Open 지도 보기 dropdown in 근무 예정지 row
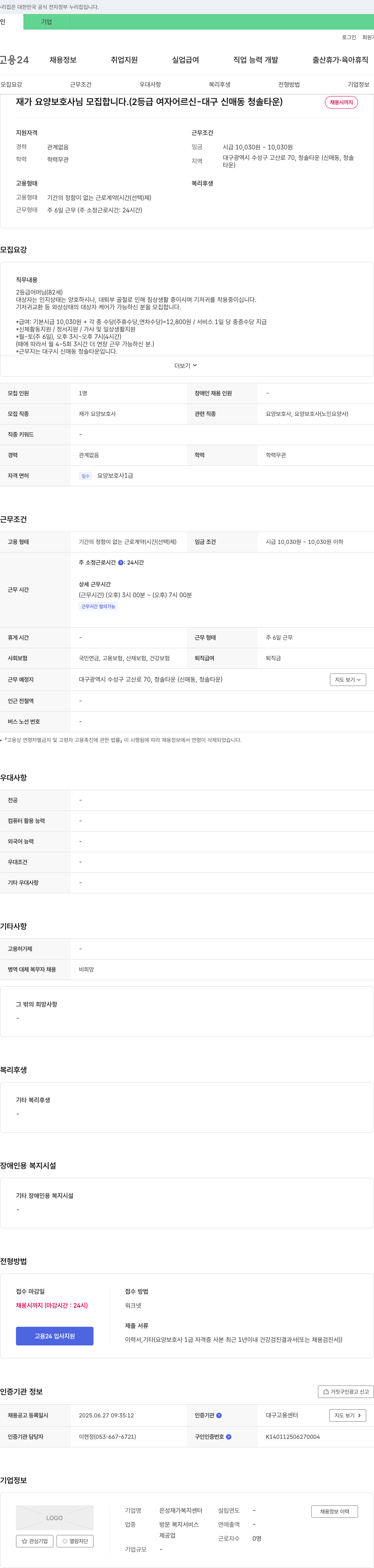Screen dimensions: 374x1568 348,679
